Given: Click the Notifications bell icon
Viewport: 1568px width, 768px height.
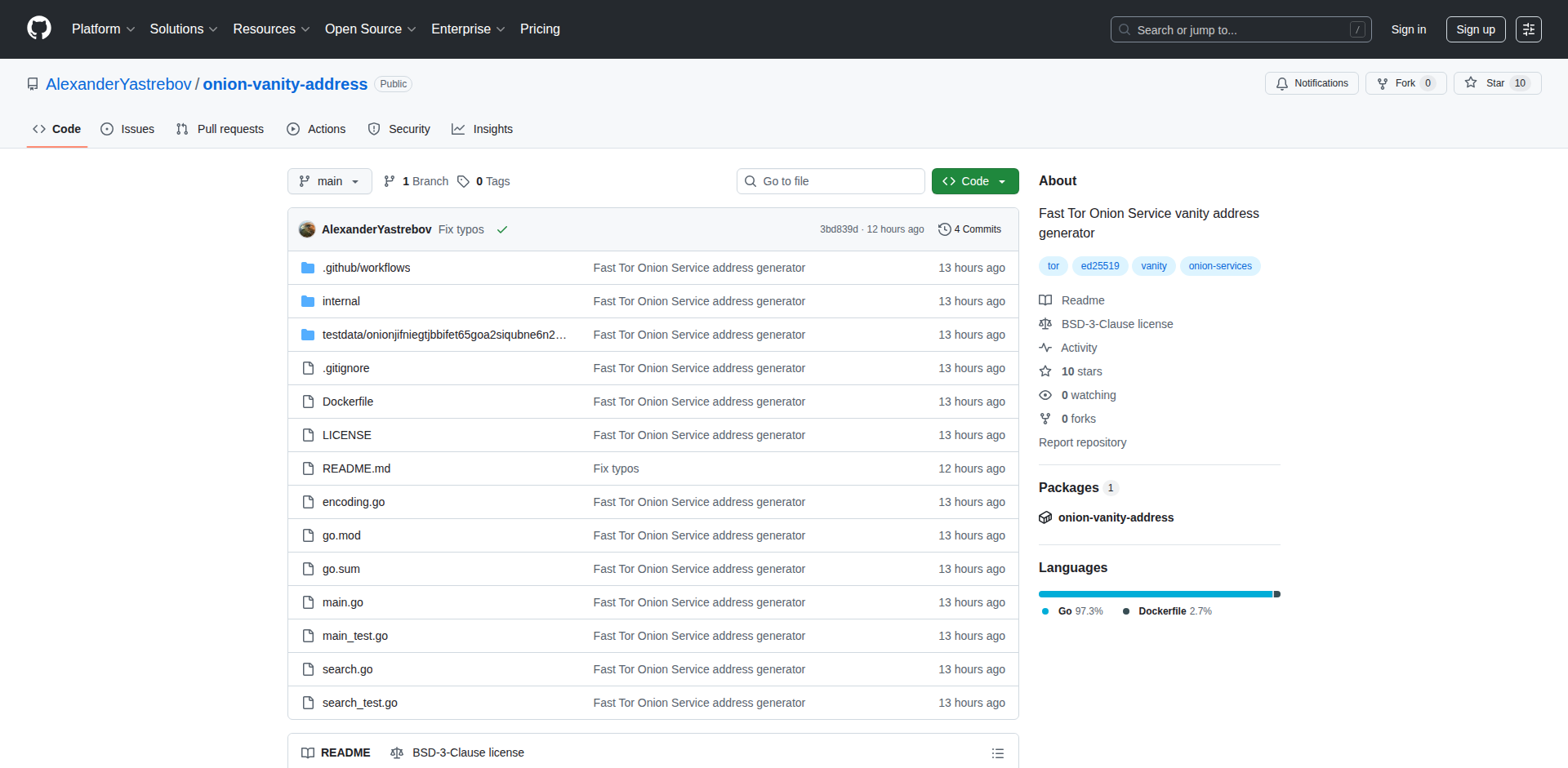Looking at the screenshot, I should click(1282, 83).
